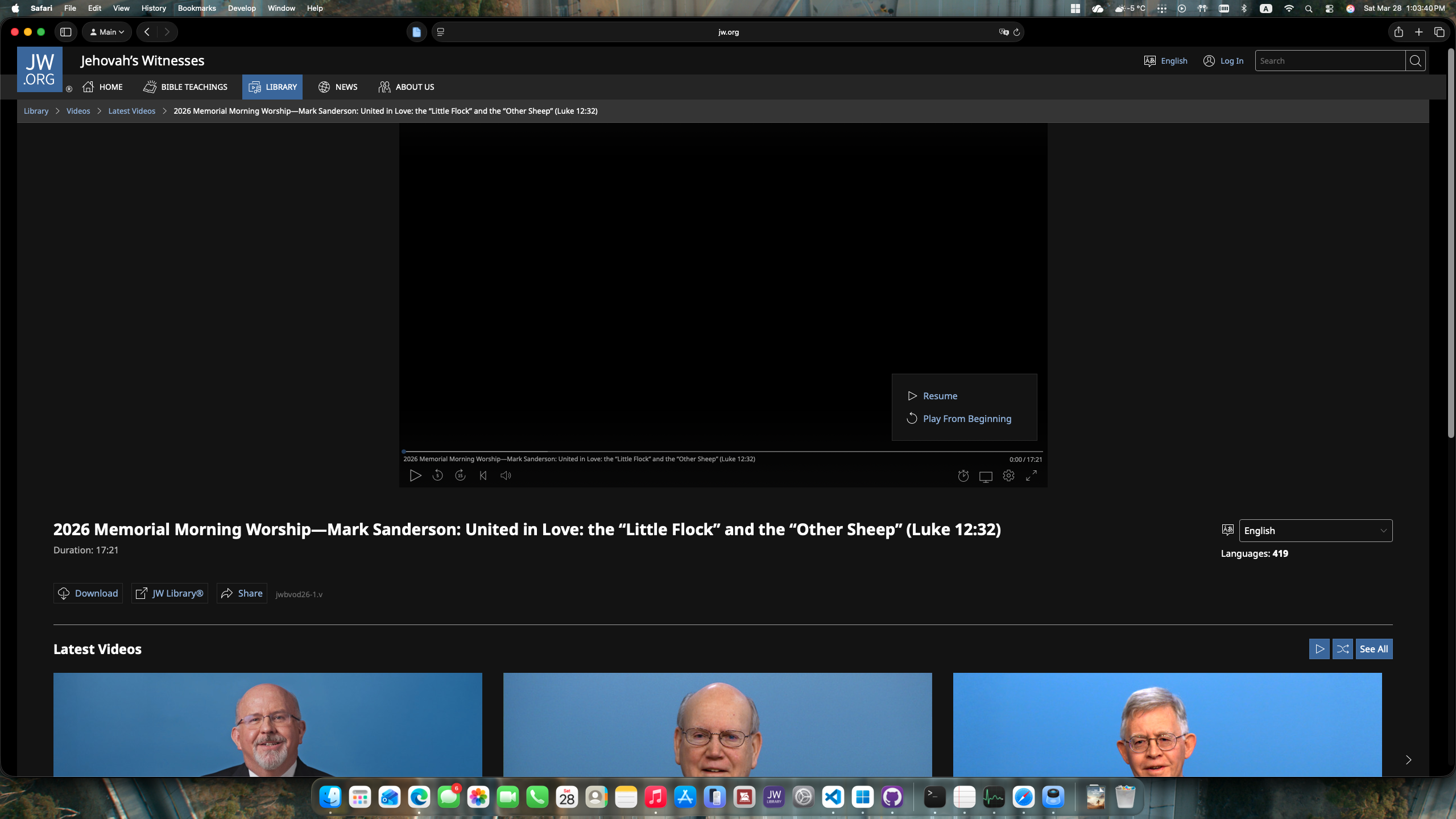Toggle shuffle for Latest Videos
The height and width of the screenshot is (819, 1456).
click(x=1342, y=649)
